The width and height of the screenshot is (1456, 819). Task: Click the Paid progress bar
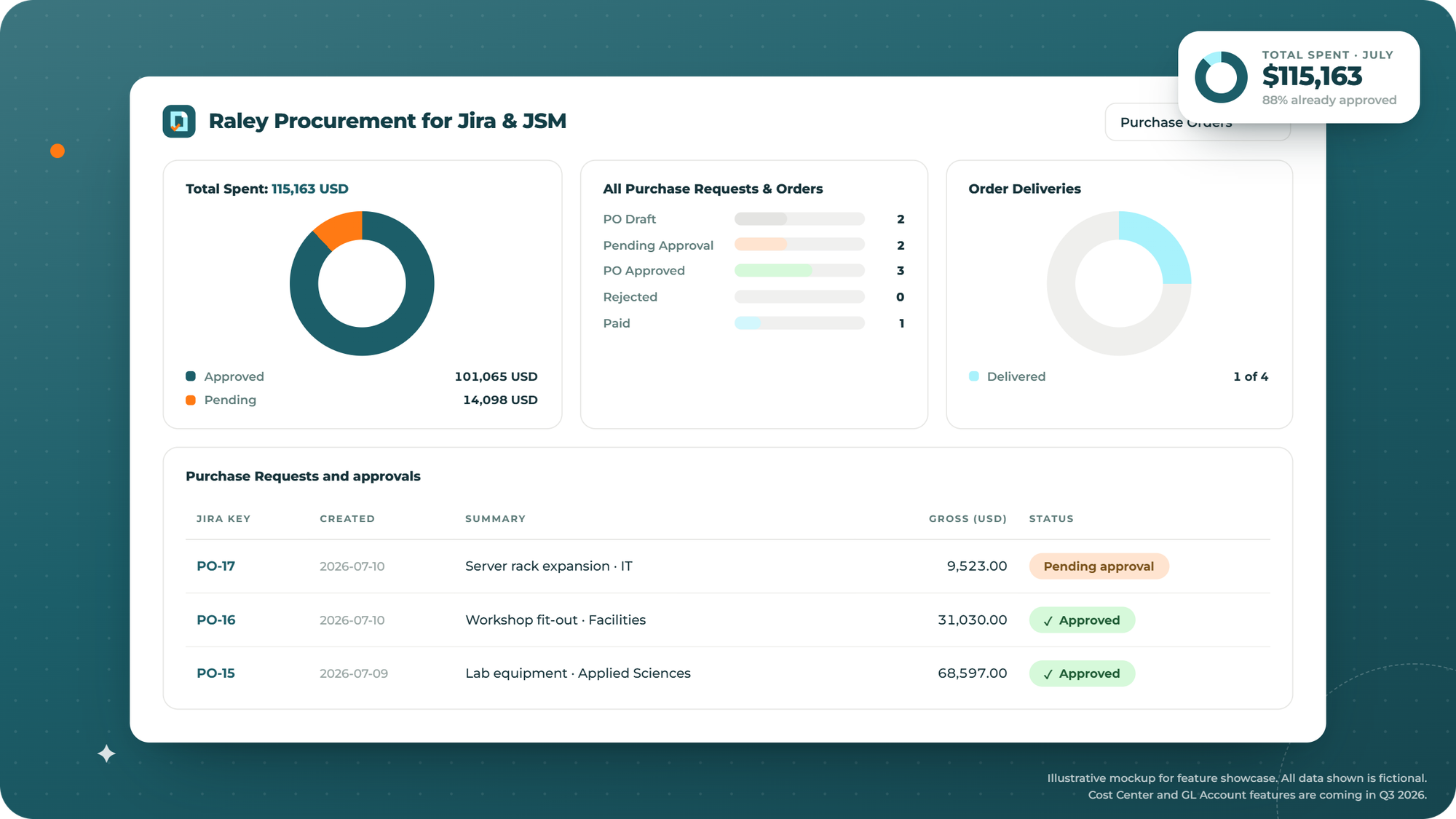[799, 323]
